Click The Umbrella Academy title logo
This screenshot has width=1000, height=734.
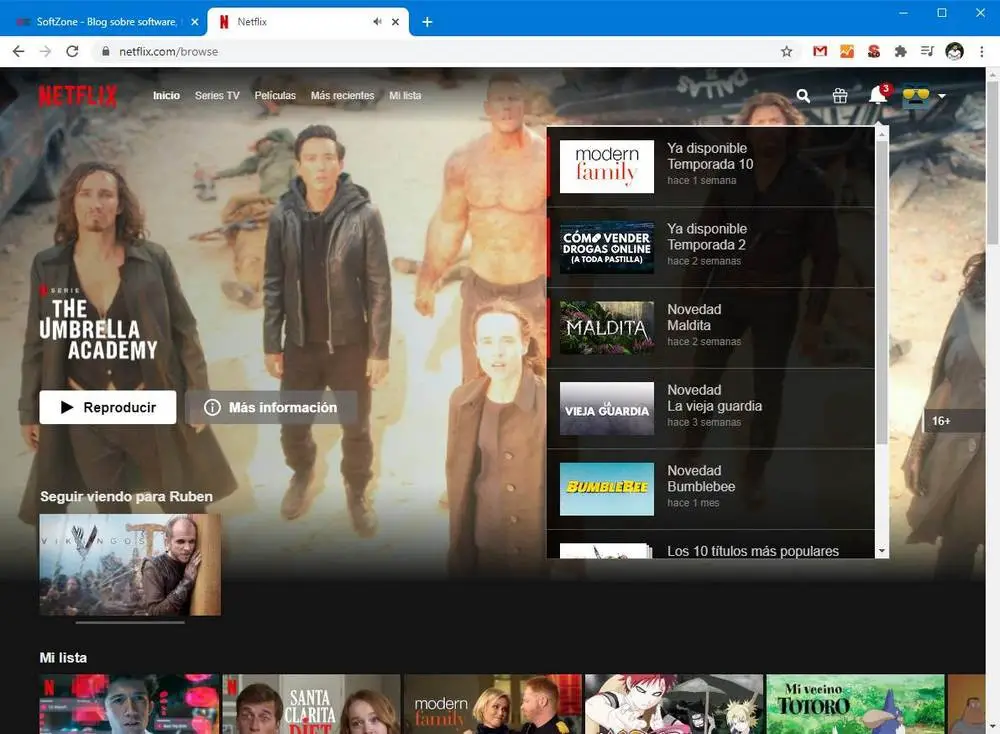coord(99,330)
